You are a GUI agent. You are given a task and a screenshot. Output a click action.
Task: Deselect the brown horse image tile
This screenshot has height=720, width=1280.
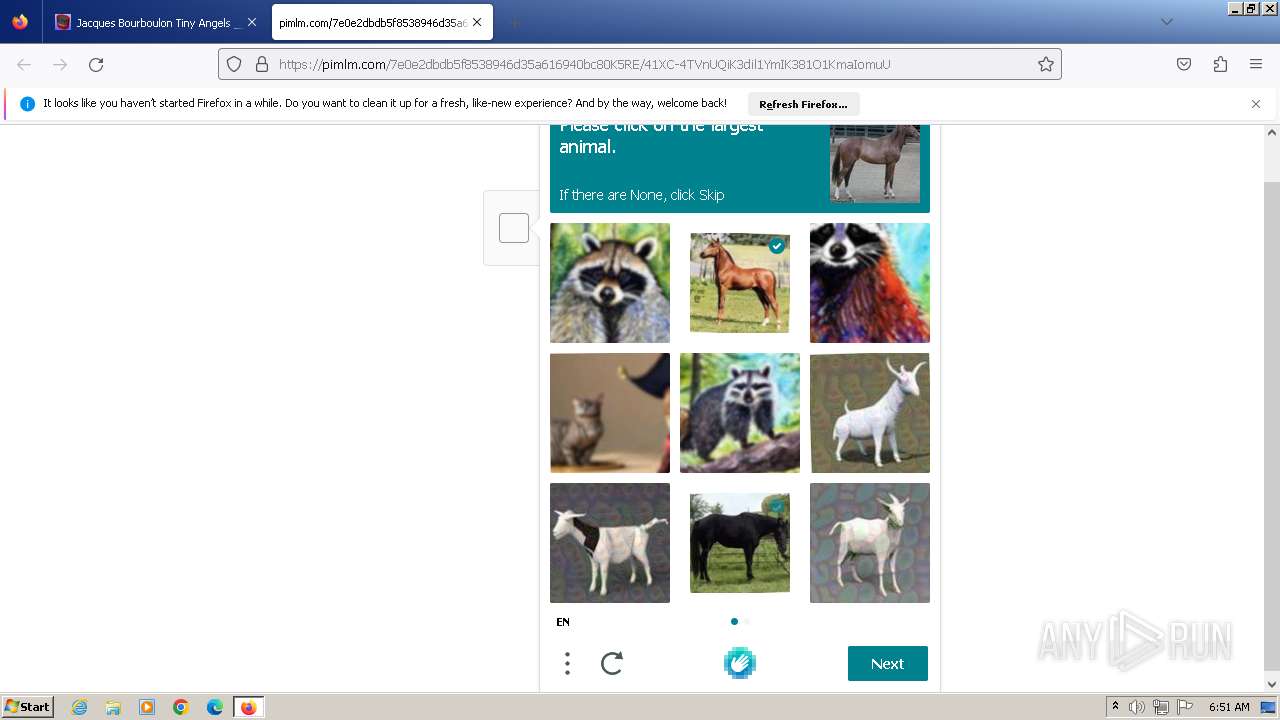coord(740,283)
